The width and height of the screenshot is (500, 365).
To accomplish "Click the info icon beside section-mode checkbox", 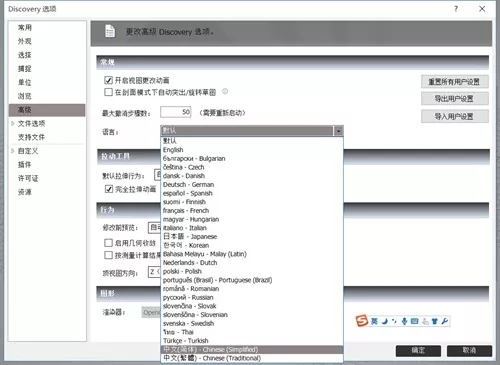I will (225, 91).
